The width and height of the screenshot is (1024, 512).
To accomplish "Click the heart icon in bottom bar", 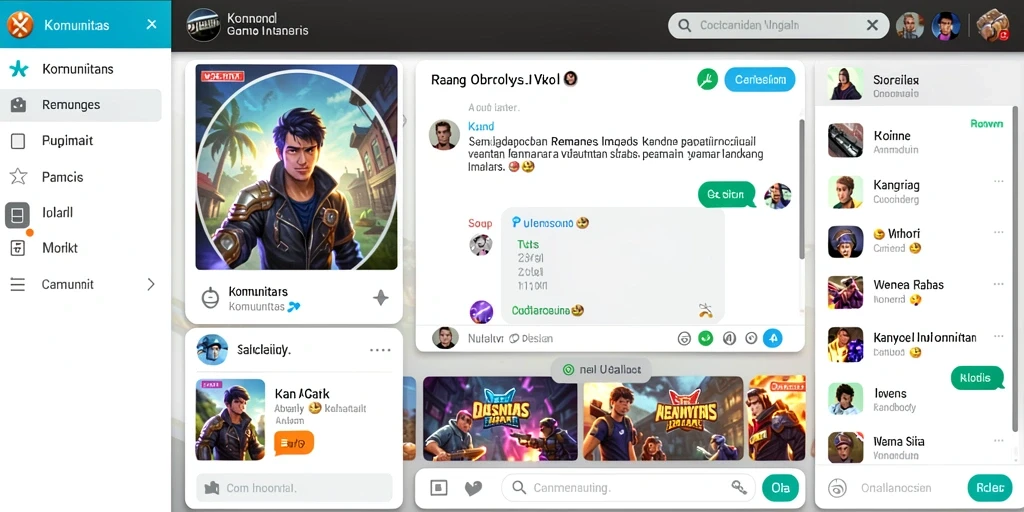I will point(473,488).
